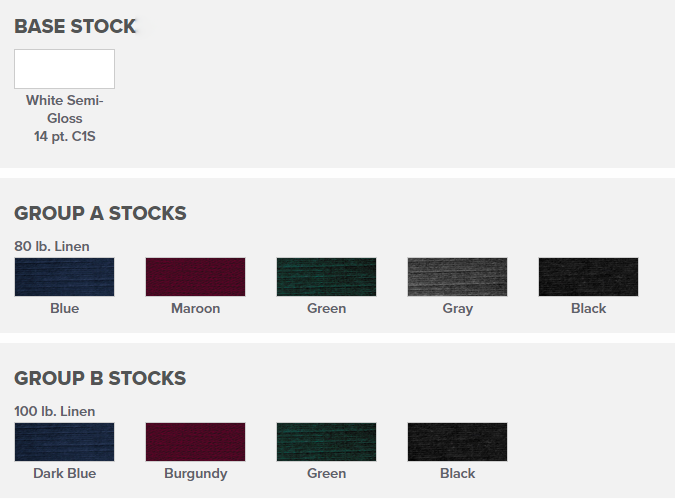Click the 80 lb. Linen subheading
Image resolution: width=675 pixels, height=499 pixels.
tap(51, 246)
